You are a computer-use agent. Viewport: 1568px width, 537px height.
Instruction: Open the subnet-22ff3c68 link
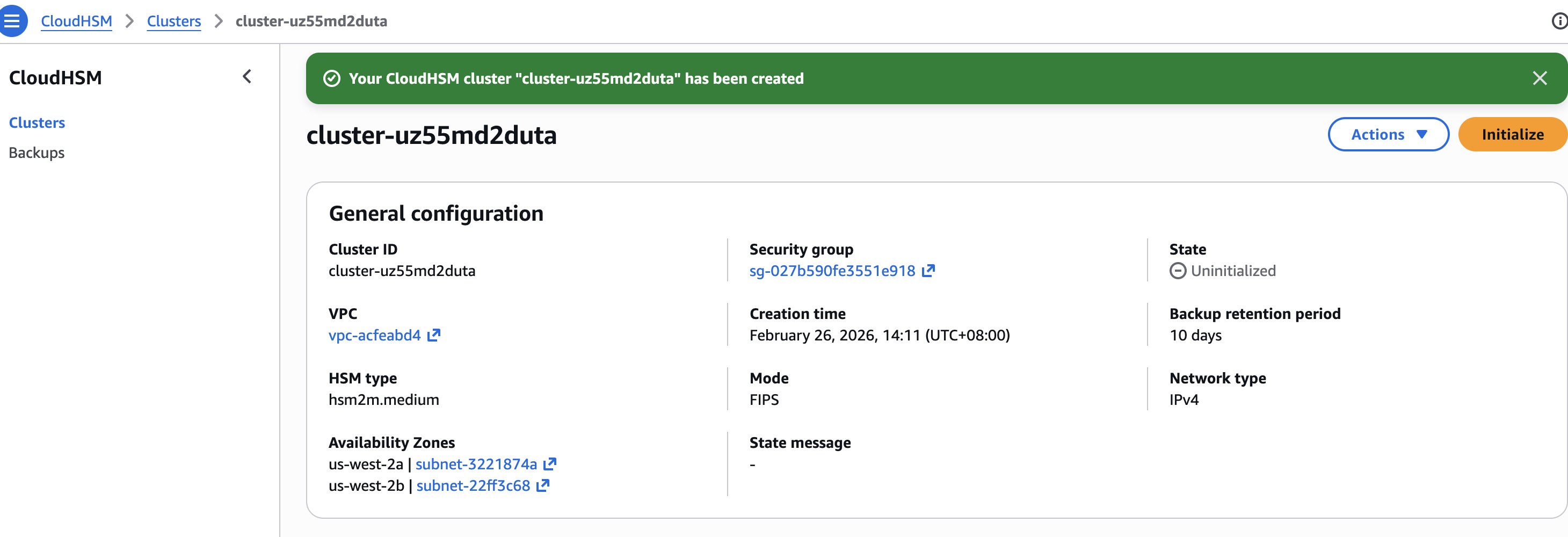473,486
